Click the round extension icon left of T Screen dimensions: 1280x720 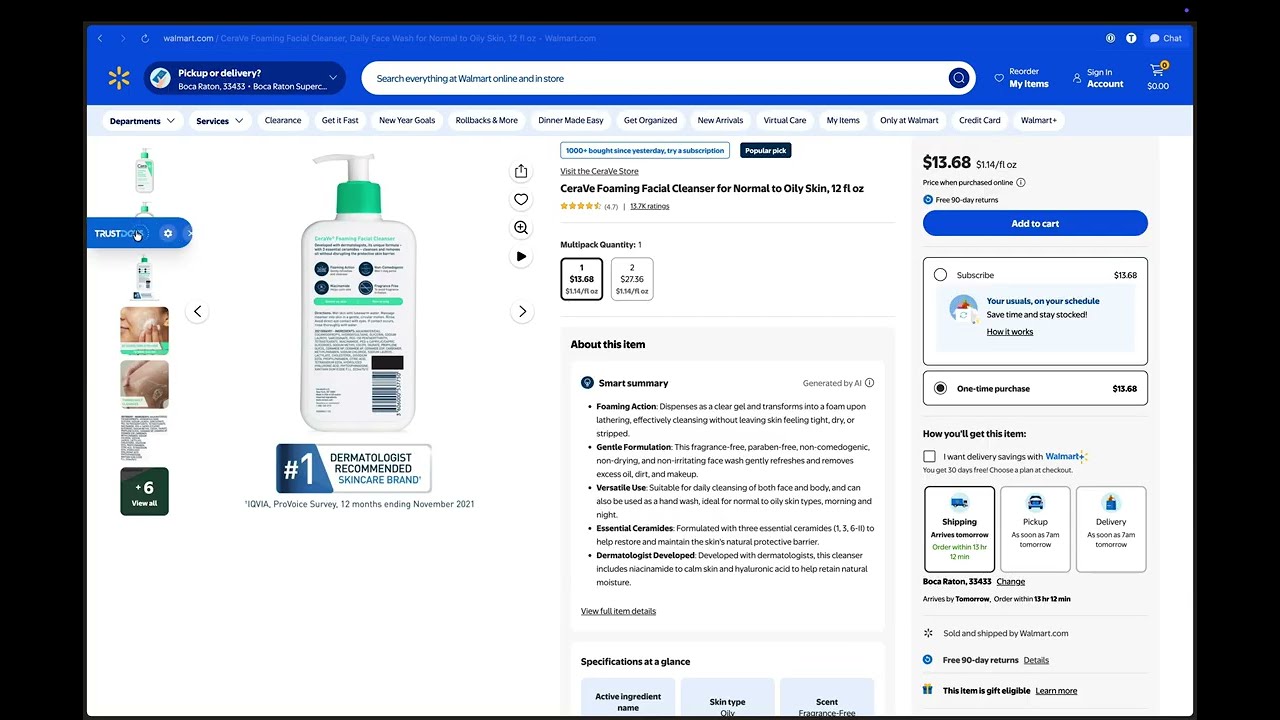tap(1110, 38)
